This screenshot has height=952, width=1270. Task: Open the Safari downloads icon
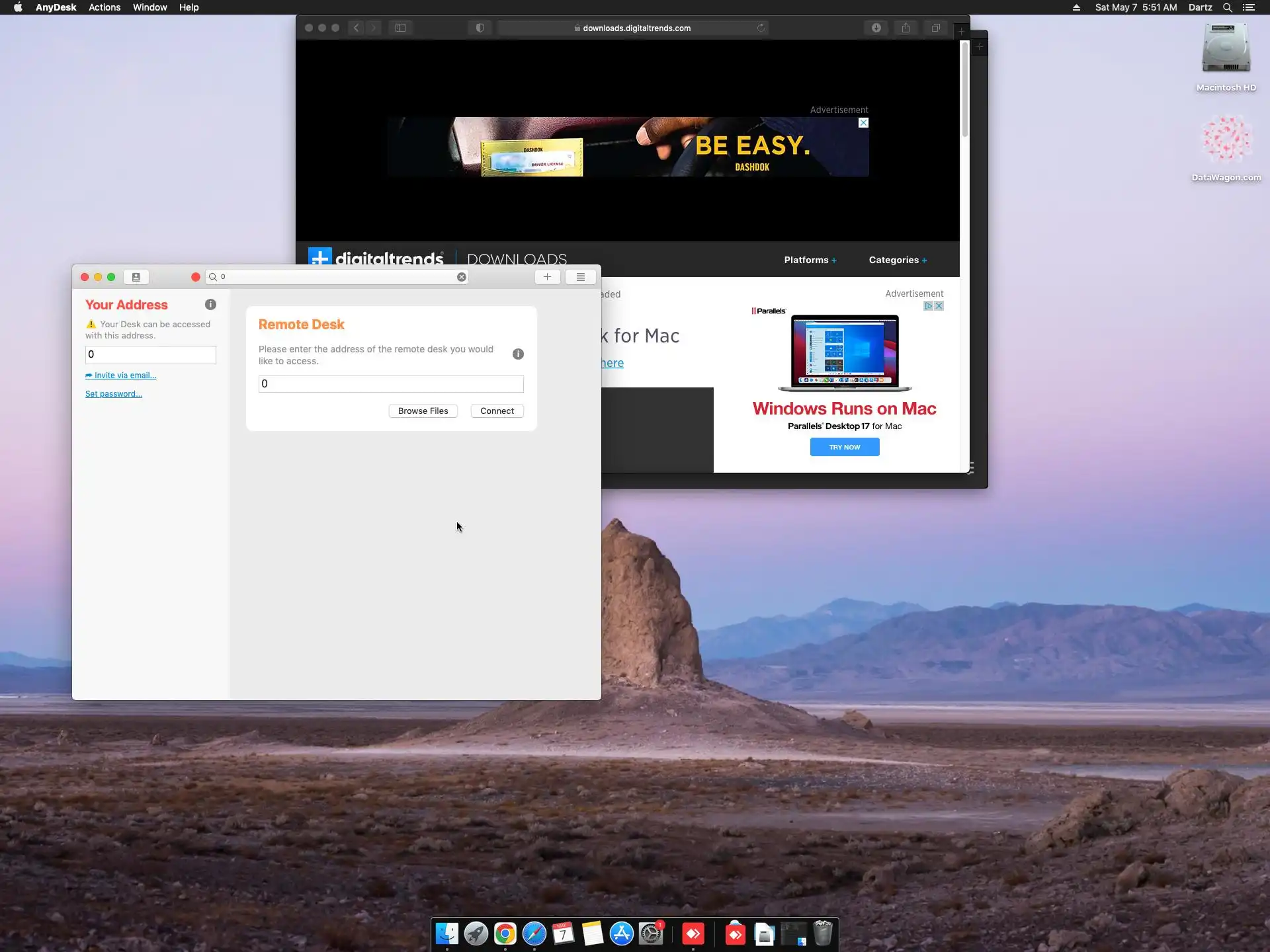tap(876, 28)
